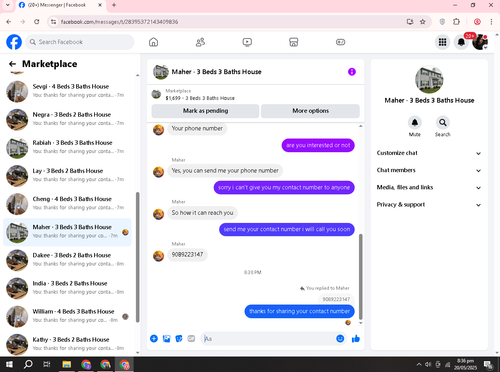
Task: Open William - 4 Beds 3 Baths House chat
Action: click(x=67, y=316)
